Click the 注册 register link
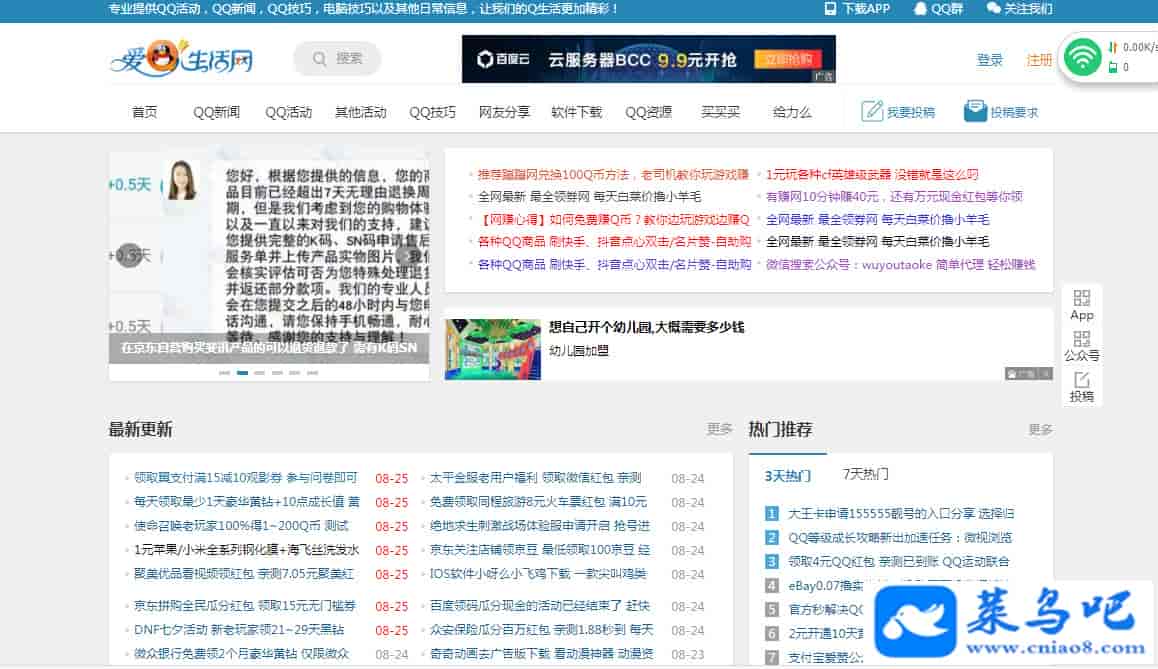This screenshot has height=669, width=1158. (1039, 60)
